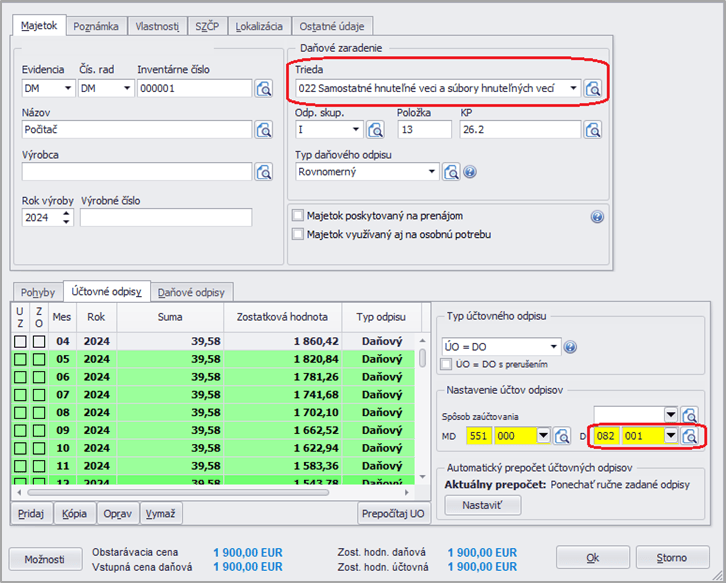The width and height of the screenshot is (726, 583).
Task: Click into the Výrobné číslo input field
Action: click(166, 218)
